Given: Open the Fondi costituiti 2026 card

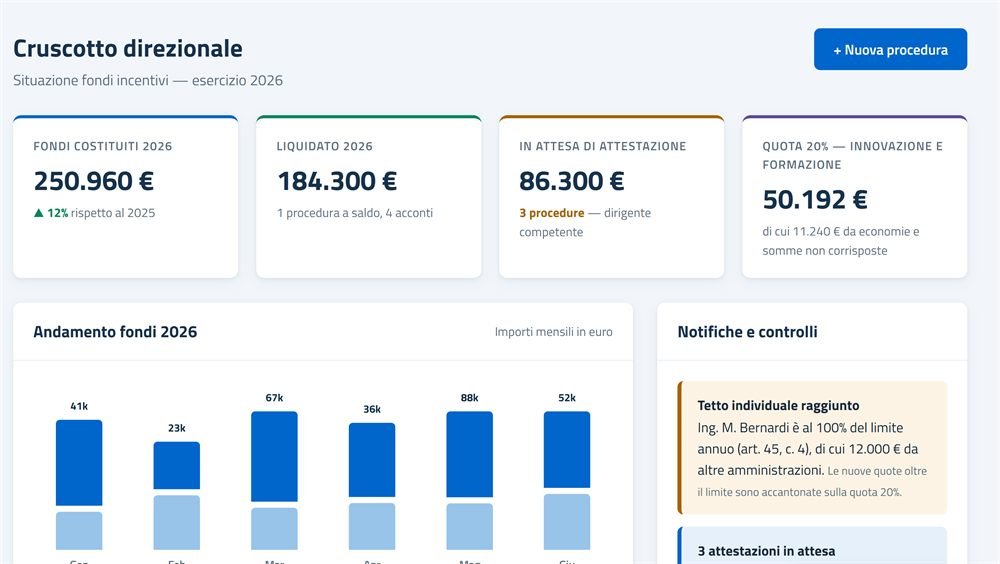Looking at the screenshot, I should pyautogui.click(x=126, y=197).
